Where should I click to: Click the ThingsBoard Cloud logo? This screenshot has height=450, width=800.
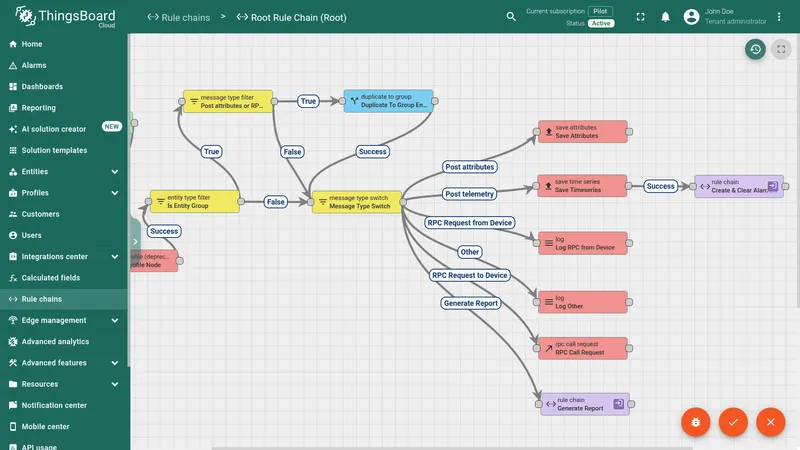(x=65, y=17)
